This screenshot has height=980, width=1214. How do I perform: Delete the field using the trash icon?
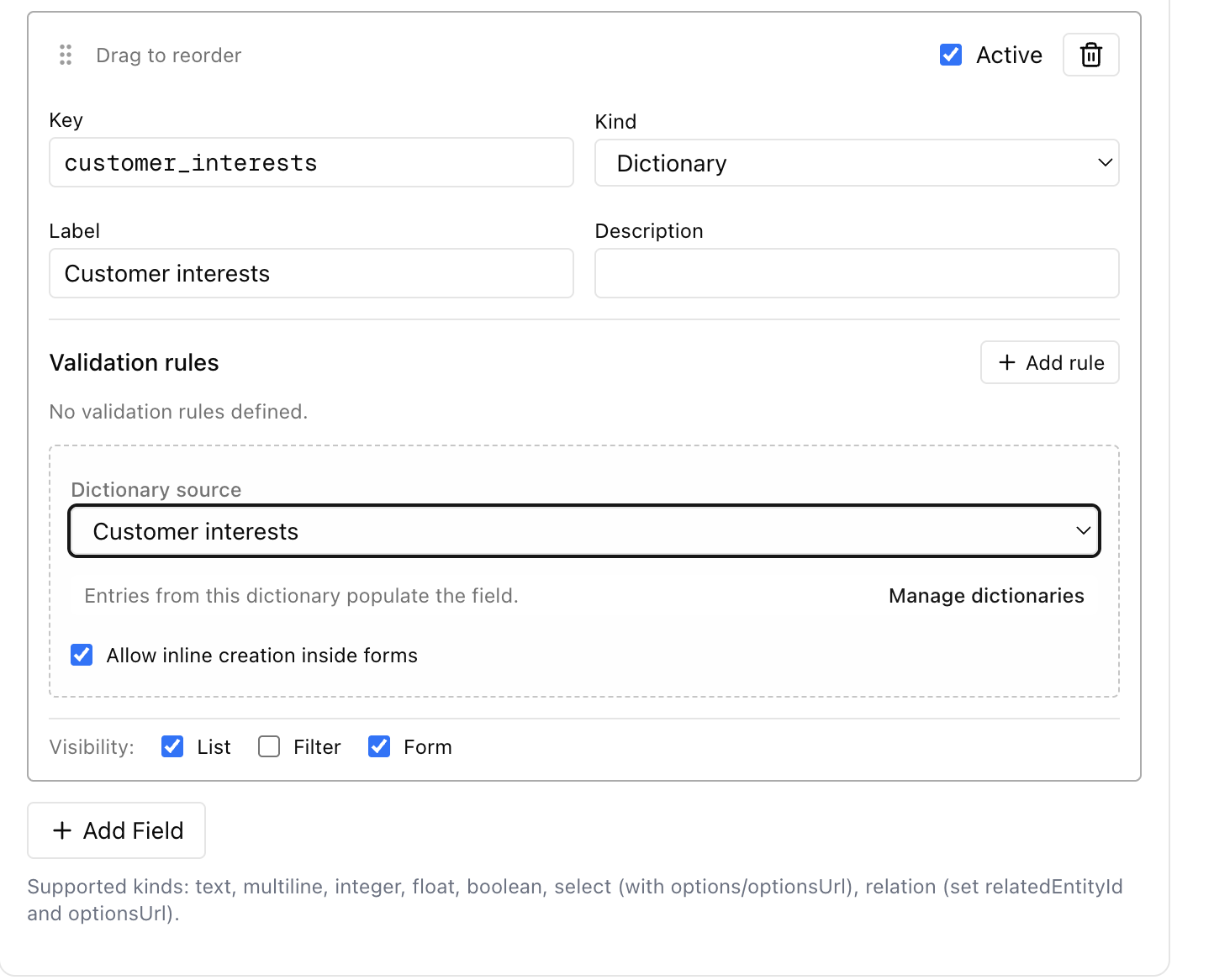click(1090, 55)
